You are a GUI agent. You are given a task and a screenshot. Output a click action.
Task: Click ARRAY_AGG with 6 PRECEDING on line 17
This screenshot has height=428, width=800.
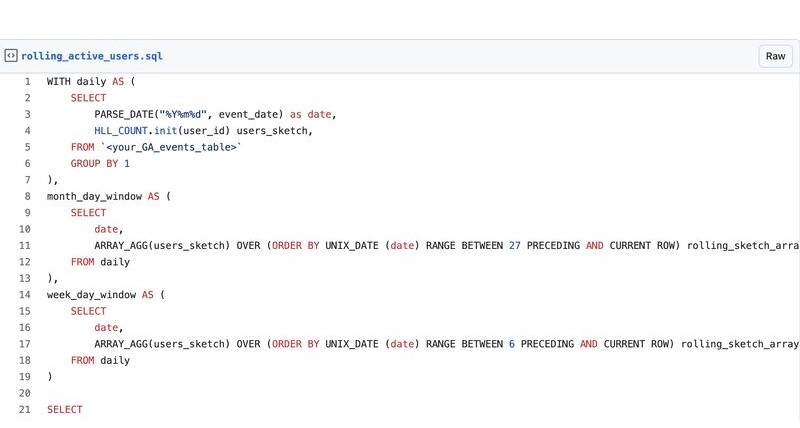[x=447, y=344]
